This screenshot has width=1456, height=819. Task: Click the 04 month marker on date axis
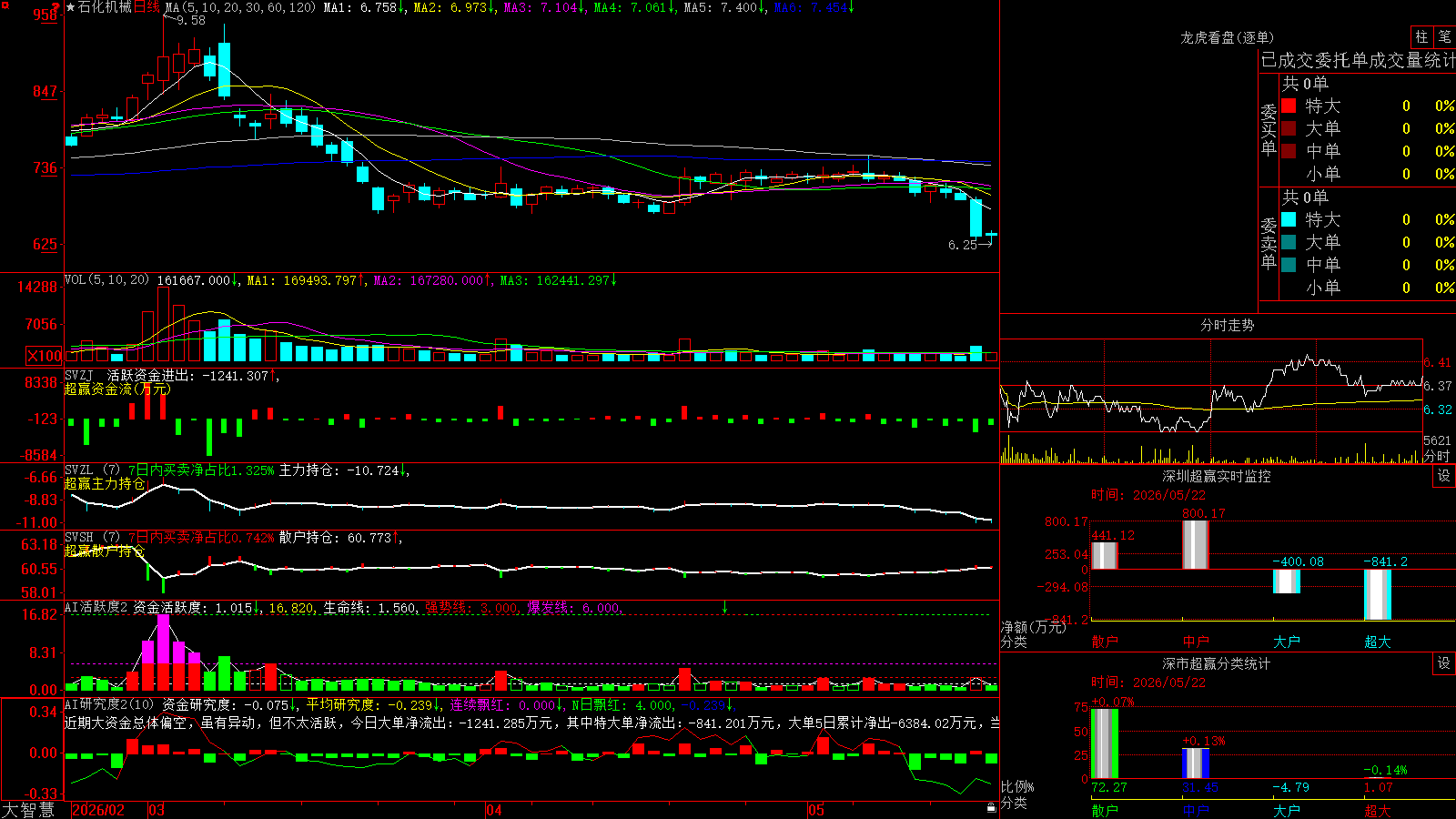pyautogui.click(x=494, y=810)
